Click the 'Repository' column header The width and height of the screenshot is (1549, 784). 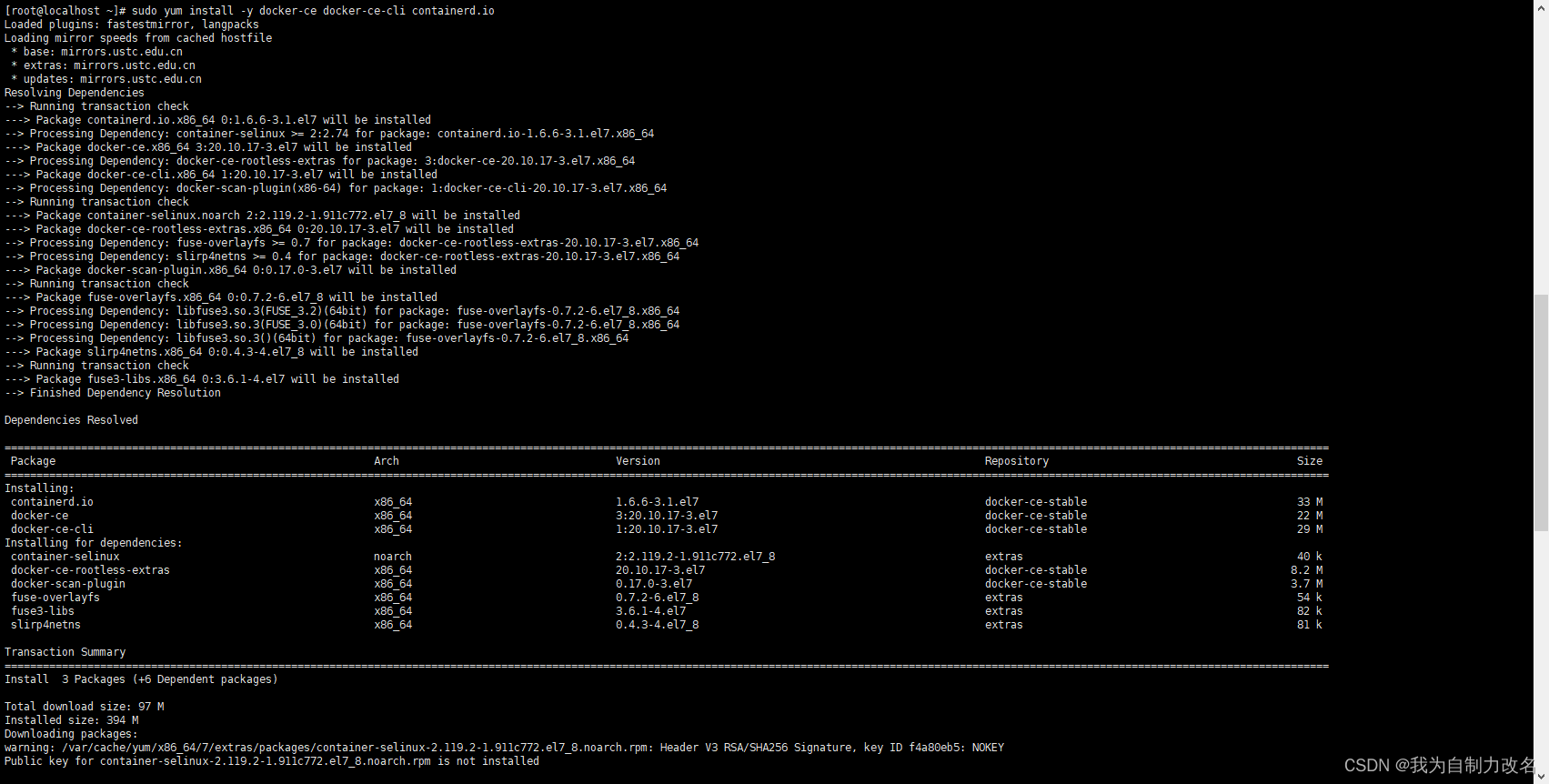tap(1017, 461)
